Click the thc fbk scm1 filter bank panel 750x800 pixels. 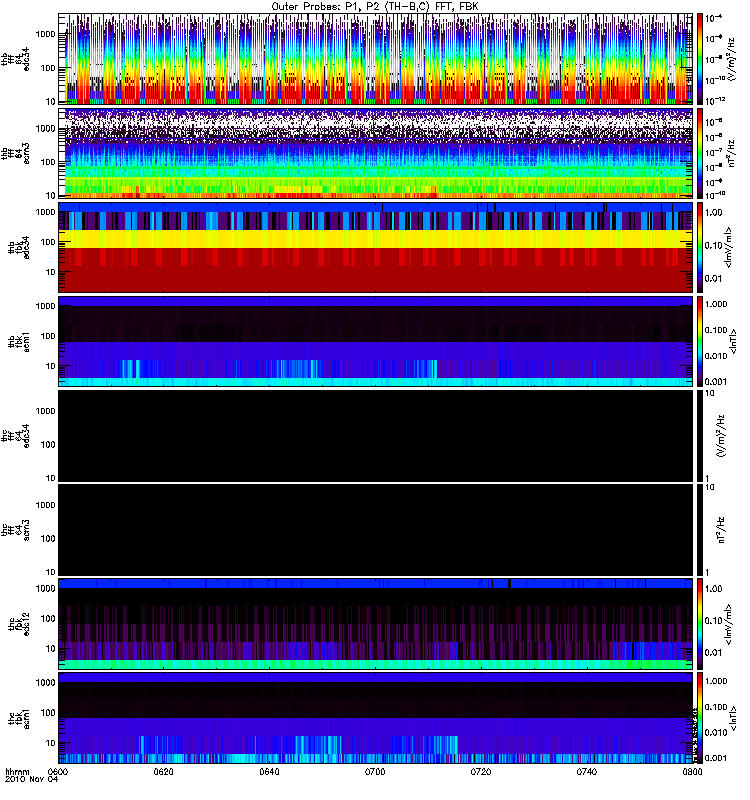pyautogui.click(x=376, y=718)
